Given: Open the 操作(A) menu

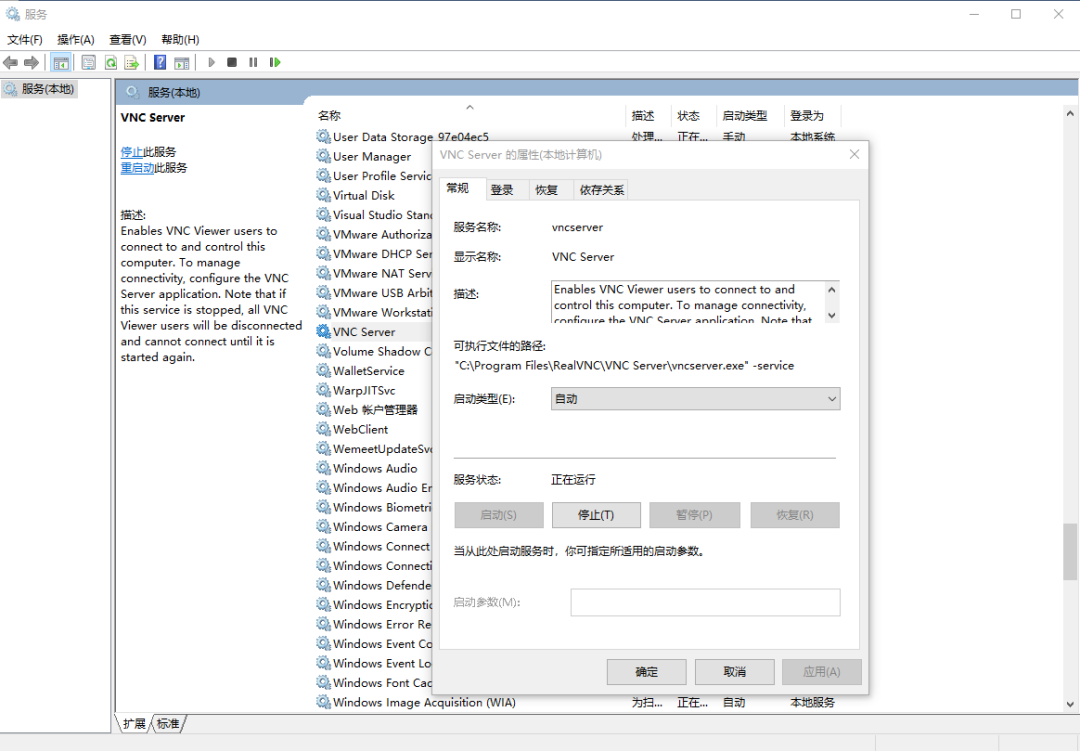Looking at the screenshot, I should [76, 40].
